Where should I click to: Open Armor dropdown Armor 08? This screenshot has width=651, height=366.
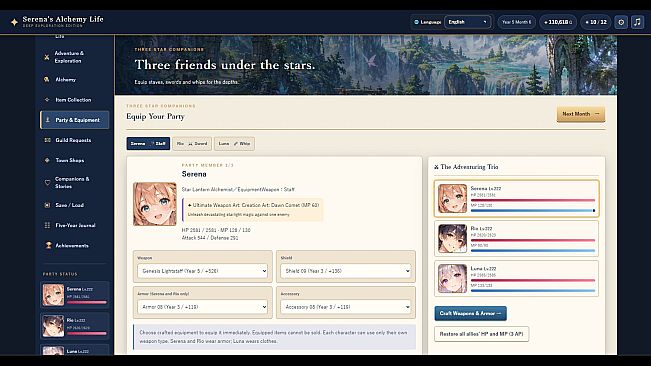tap(203, 307)
